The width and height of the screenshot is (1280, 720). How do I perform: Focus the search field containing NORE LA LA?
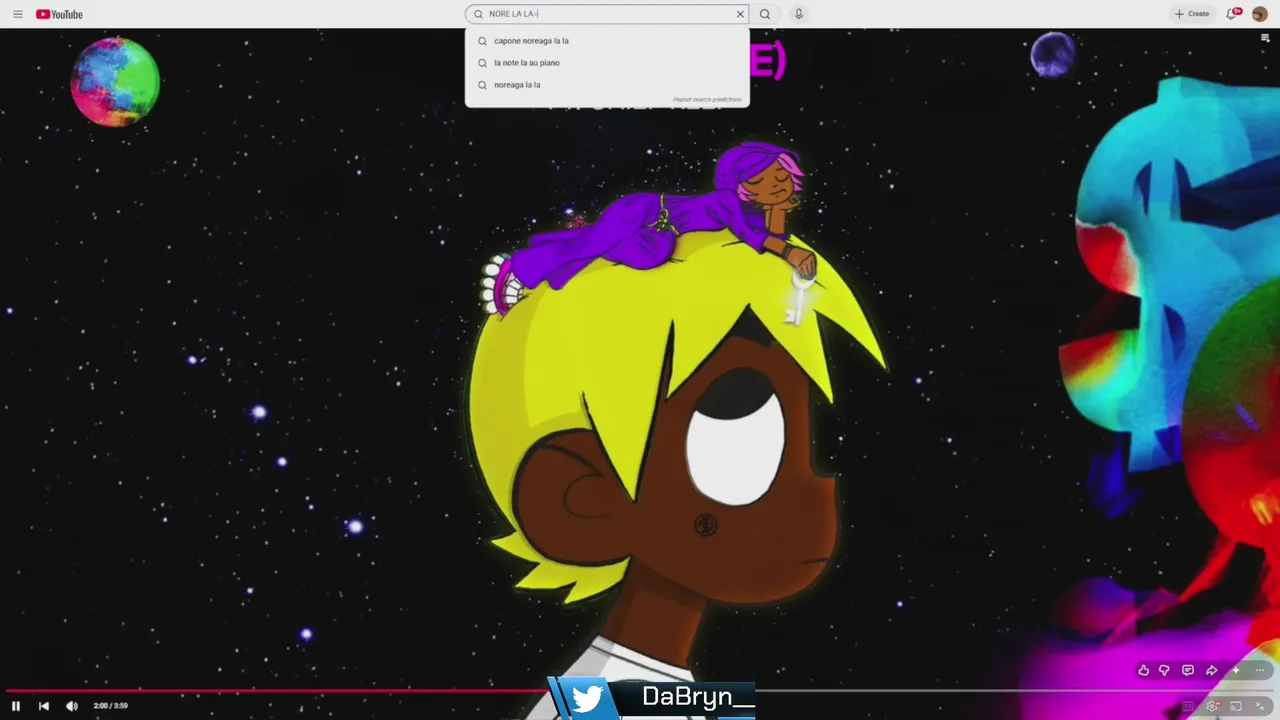click(608, 14)
